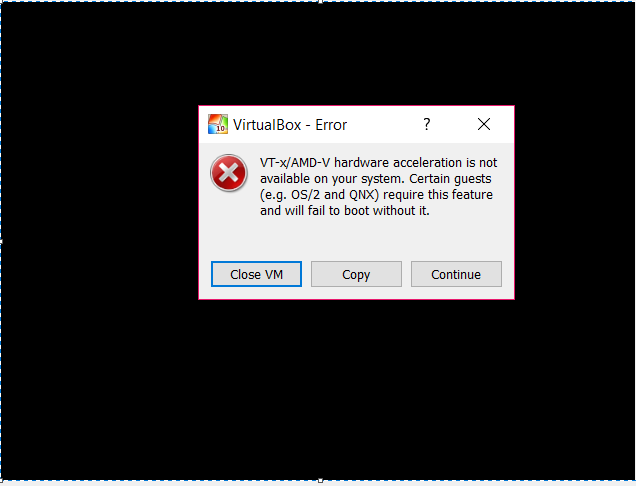This screenshot has width=636, height=489.
Task: Click the selection handle on the left edge
Action: click(1, 241)
